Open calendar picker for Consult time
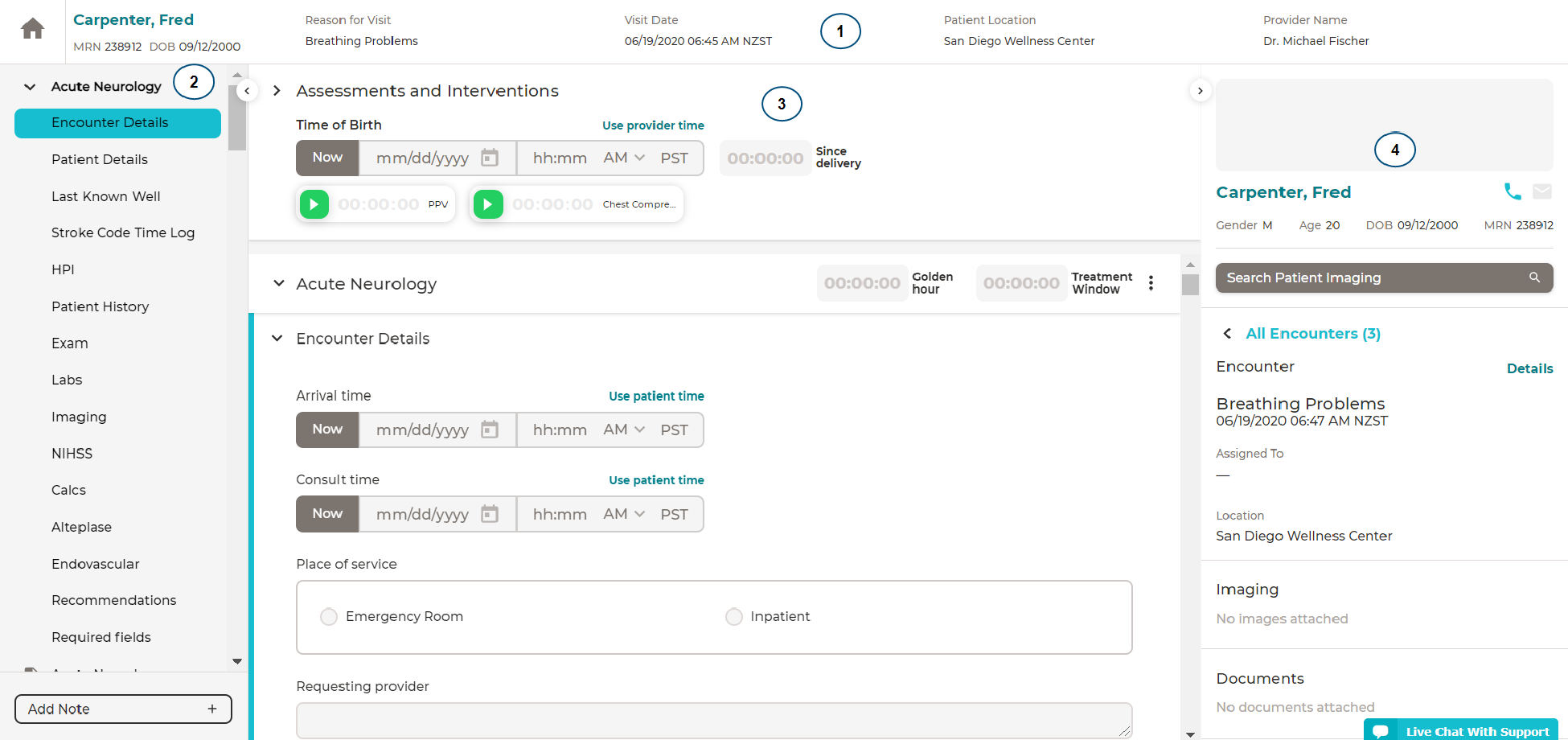Image resolution: width=1568 pixels, height=740 pixels. coord(490,514)
